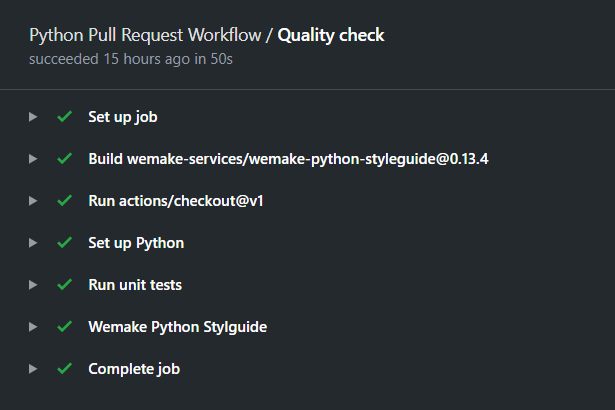Expand the Set up job step arrow

[x=33, y=117]
